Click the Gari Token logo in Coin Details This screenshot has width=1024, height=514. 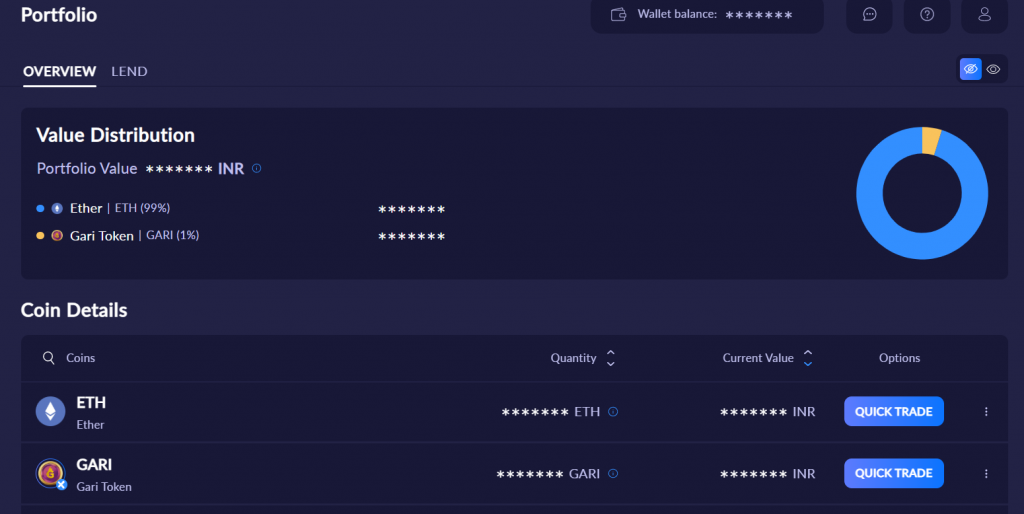(x=50, y=473)
